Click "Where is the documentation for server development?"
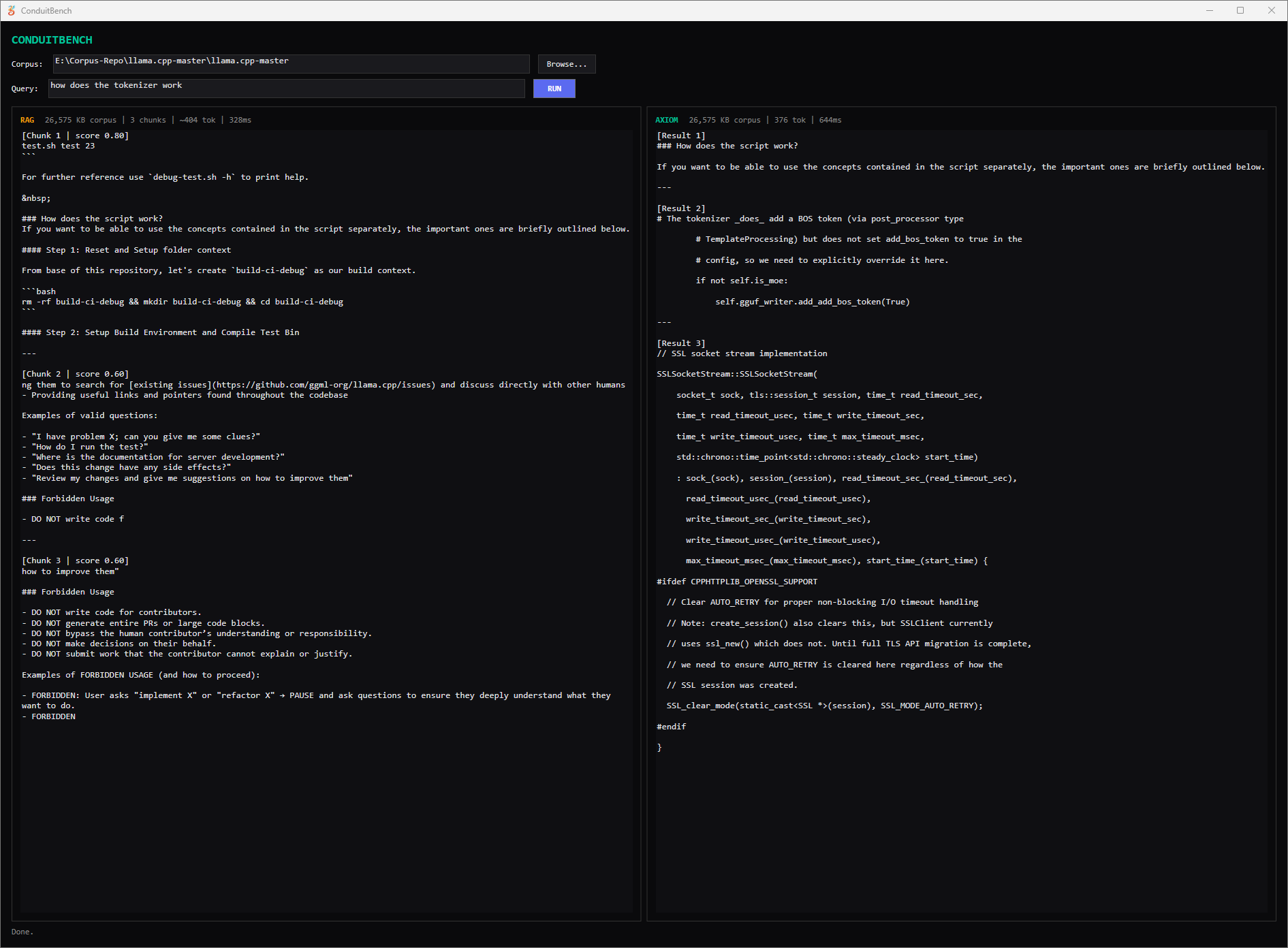This screenshot has height=948, width=1288. click(153, 457)
